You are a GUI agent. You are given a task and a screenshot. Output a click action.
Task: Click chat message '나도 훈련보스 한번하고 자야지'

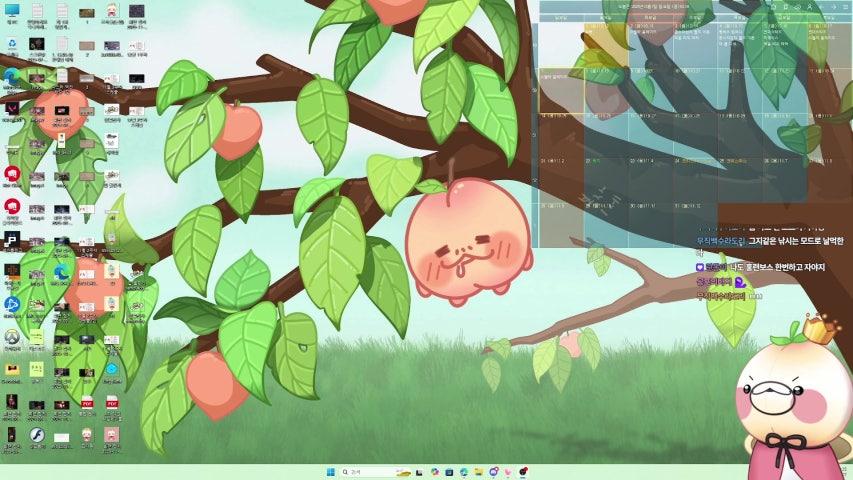tap(777, 267)
